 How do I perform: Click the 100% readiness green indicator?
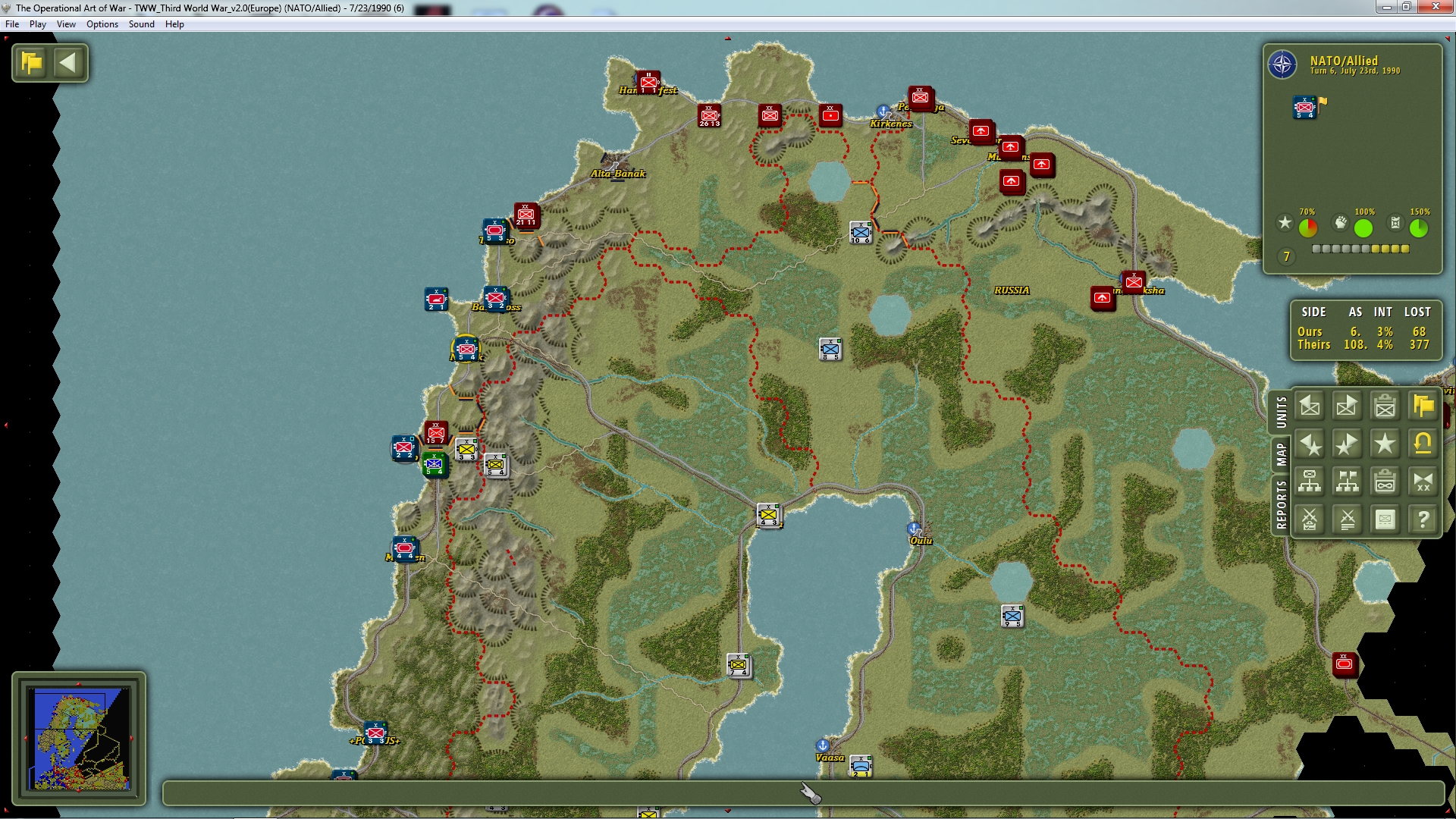[x=1363, y=227]
